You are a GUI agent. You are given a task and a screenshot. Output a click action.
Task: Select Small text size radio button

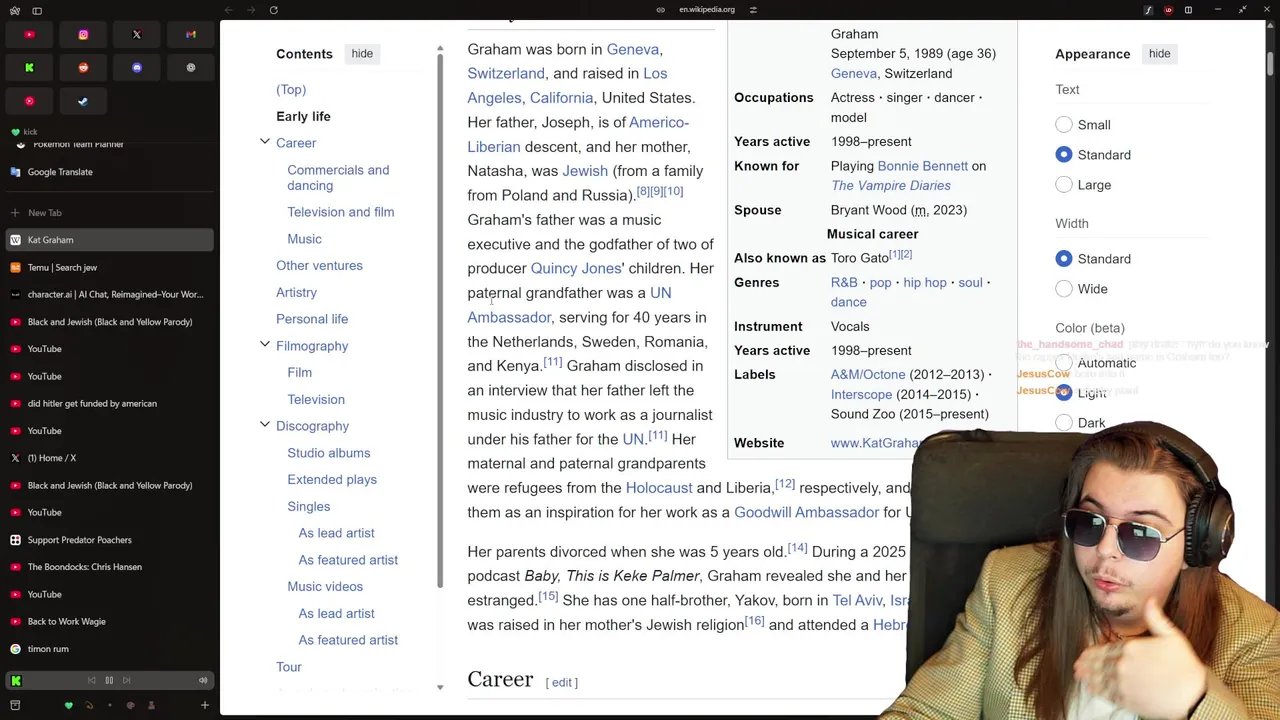1064,125
